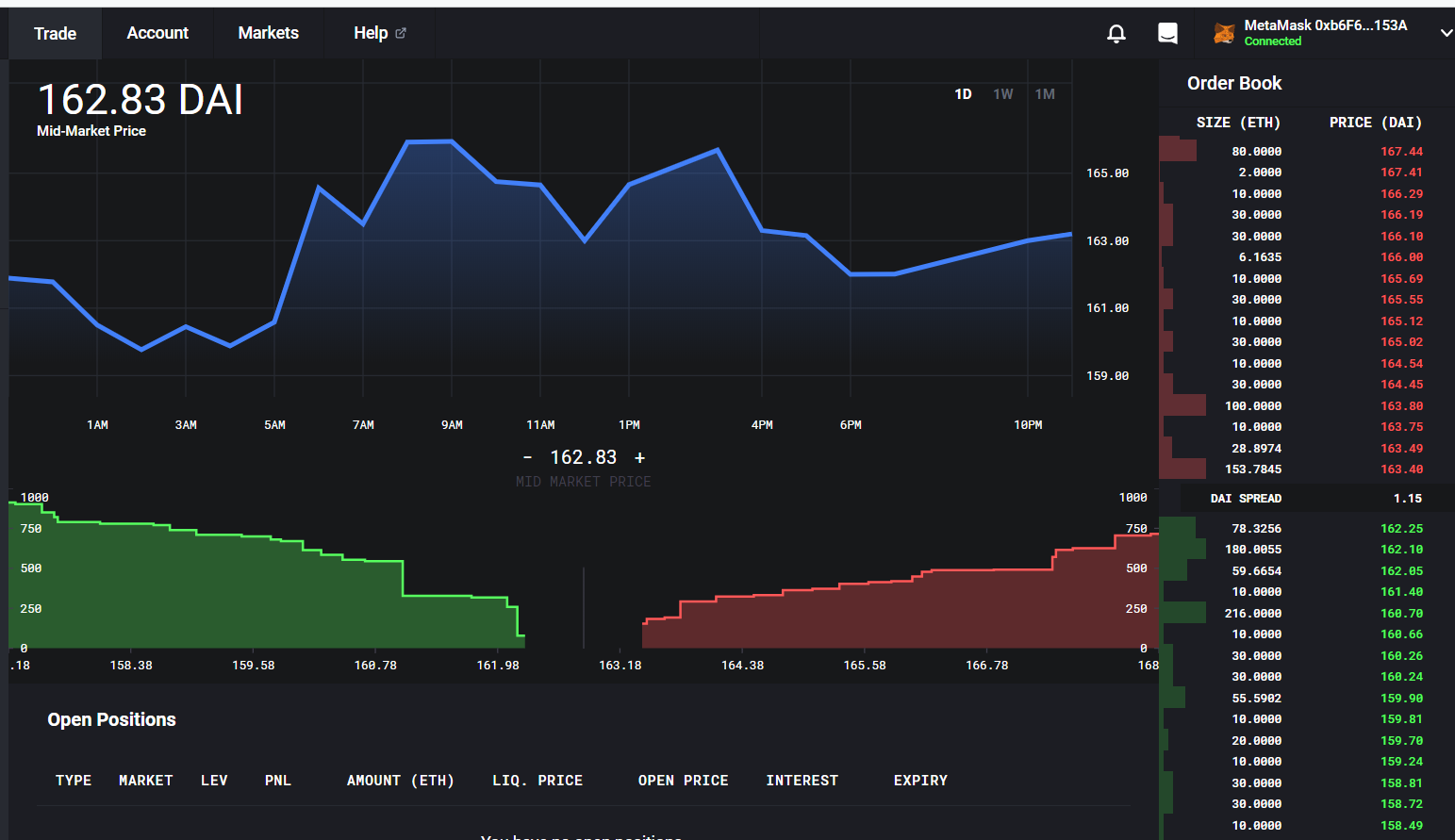This screenshot has width=1455, height=840.
Task: Select the 162.25 bid price row
Action: pyautogui.click(x=1307, y=528)
